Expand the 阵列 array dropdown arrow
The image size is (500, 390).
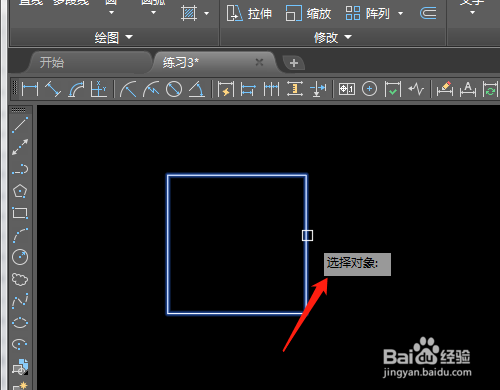[400, 14]
